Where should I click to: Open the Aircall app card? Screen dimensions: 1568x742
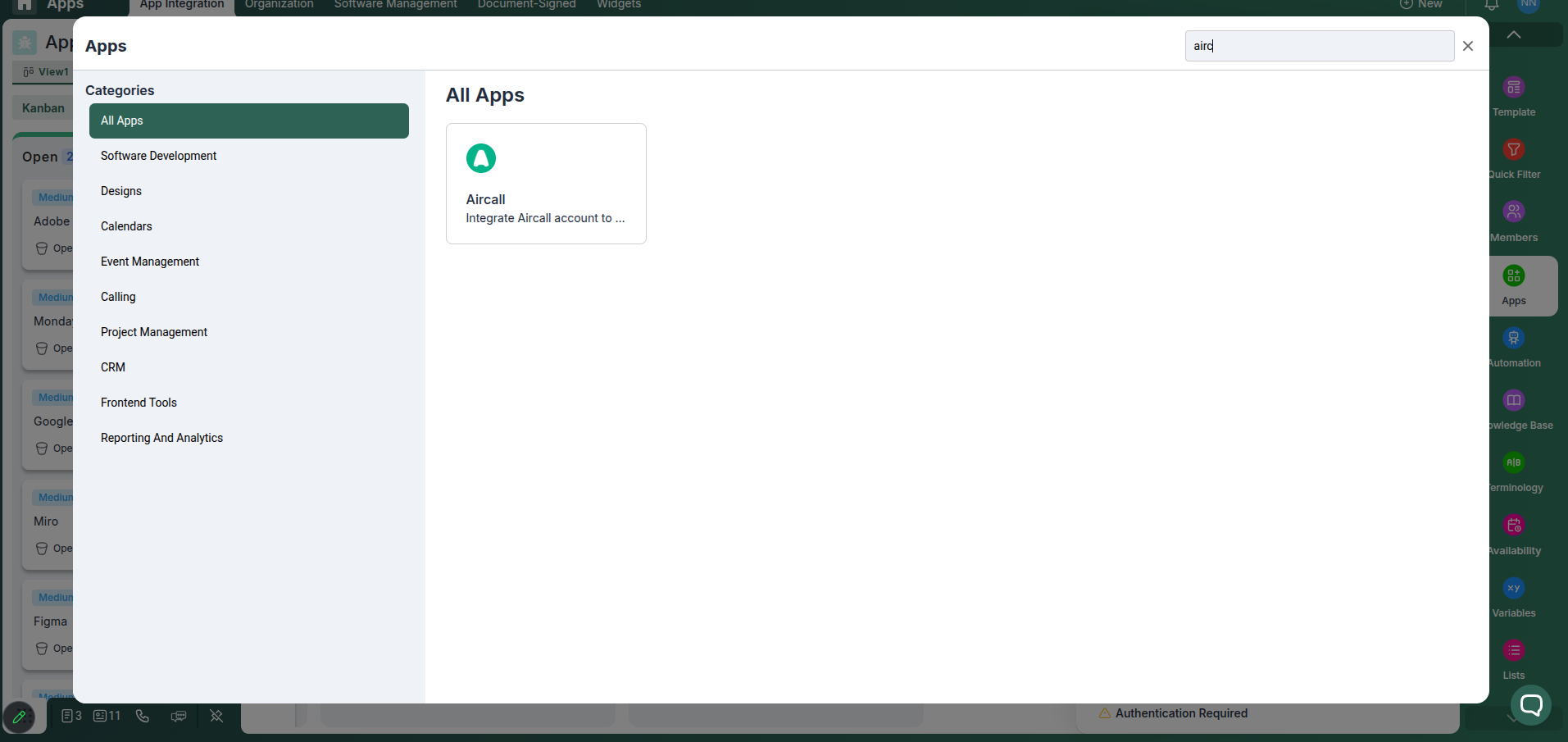tap(546, 183)
